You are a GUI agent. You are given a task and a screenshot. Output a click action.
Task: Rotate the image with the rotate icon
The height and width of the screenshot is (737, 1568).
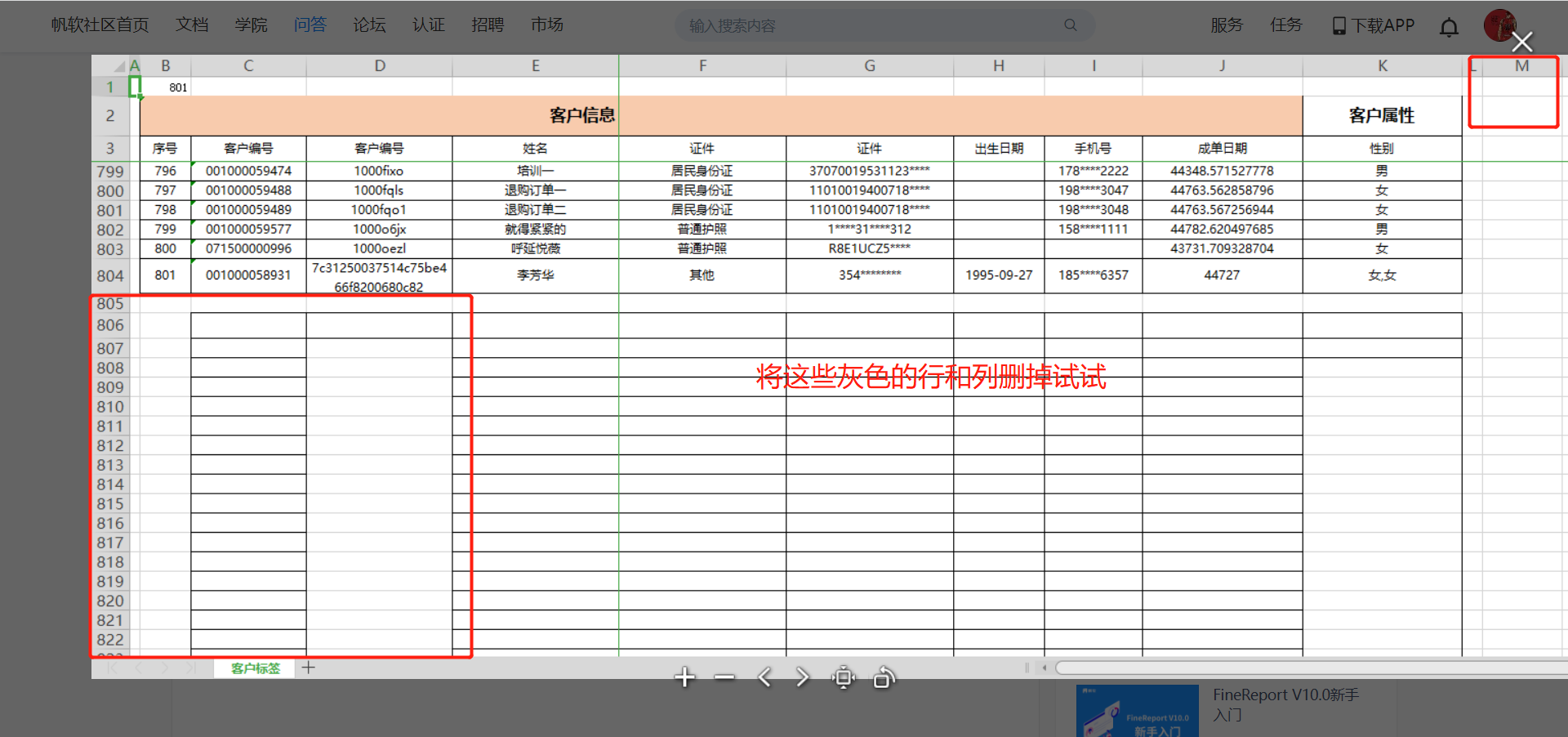884,677
